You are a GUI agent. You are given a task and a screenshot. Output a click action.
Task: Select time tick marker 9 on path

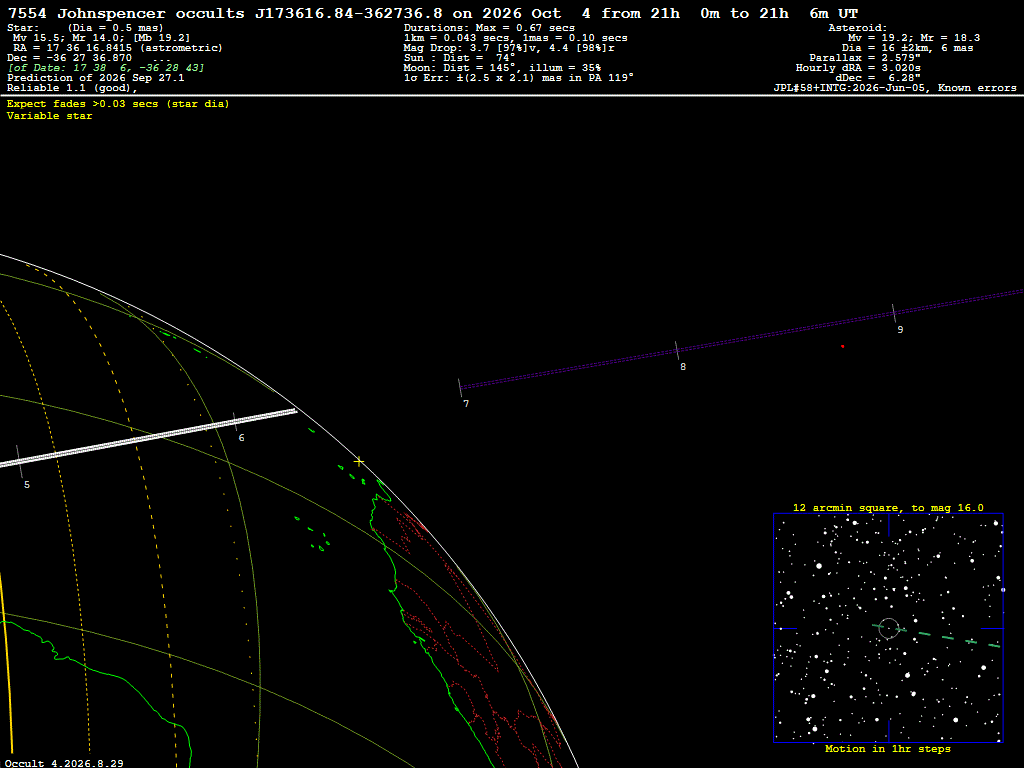[894, 313]
